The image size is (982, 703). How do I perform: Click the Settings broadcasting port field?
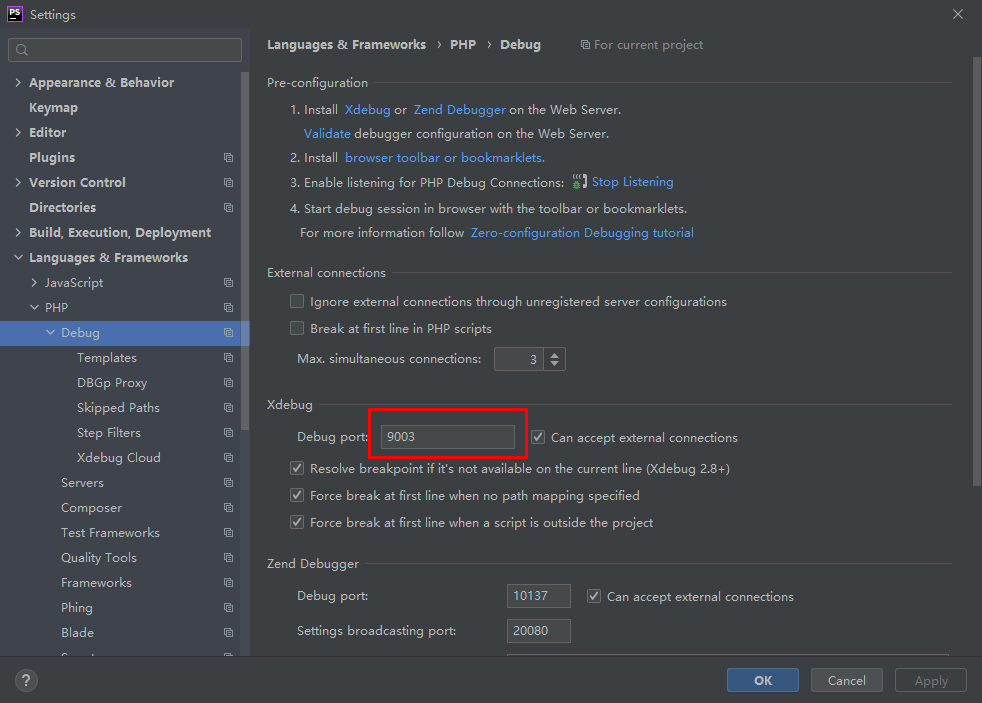(x=539, y=631)
